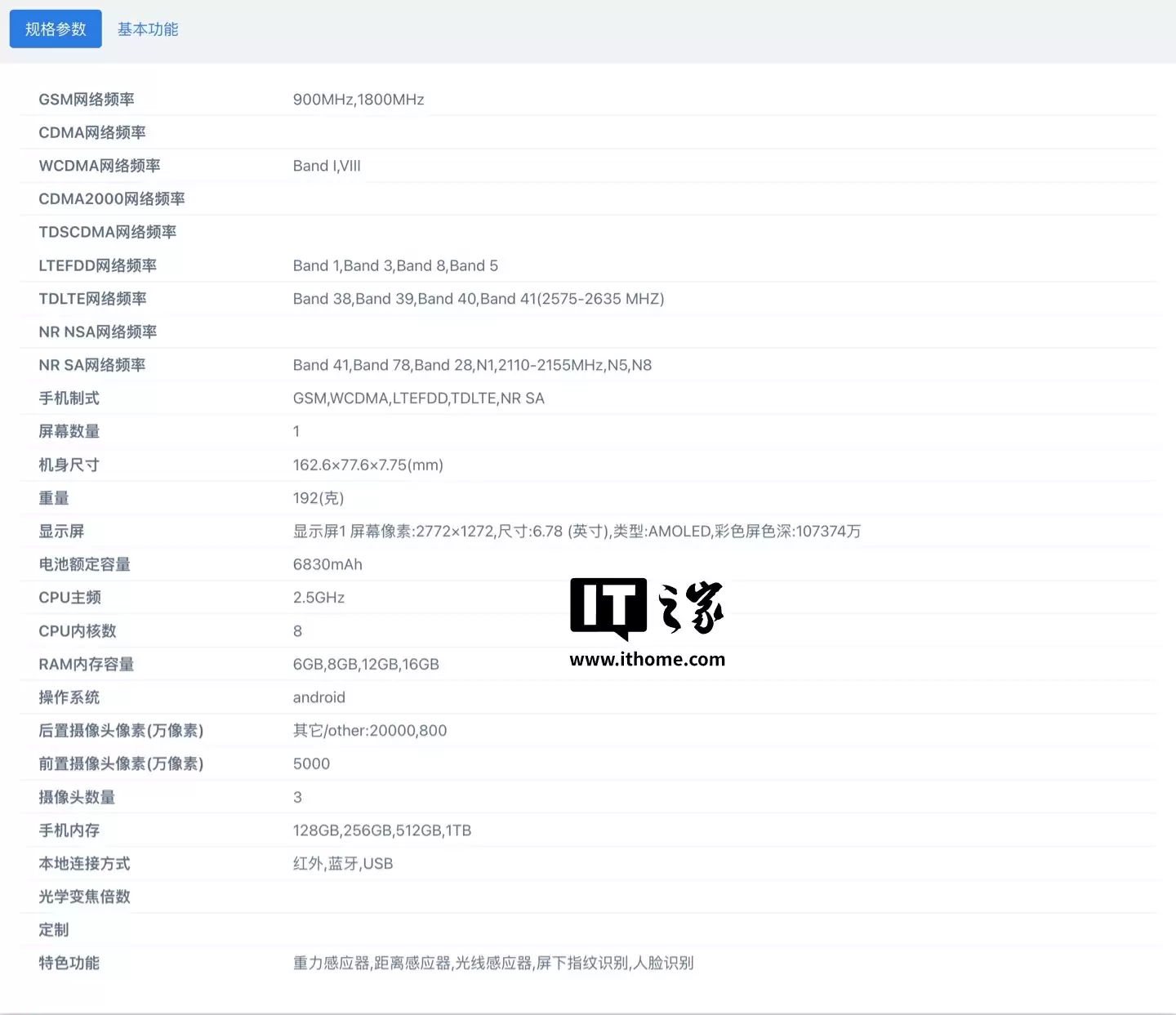Select the 2.5GHz CPU frequency value
The width and height of the screenshot is (1176, 1015).
click(318, 597)
